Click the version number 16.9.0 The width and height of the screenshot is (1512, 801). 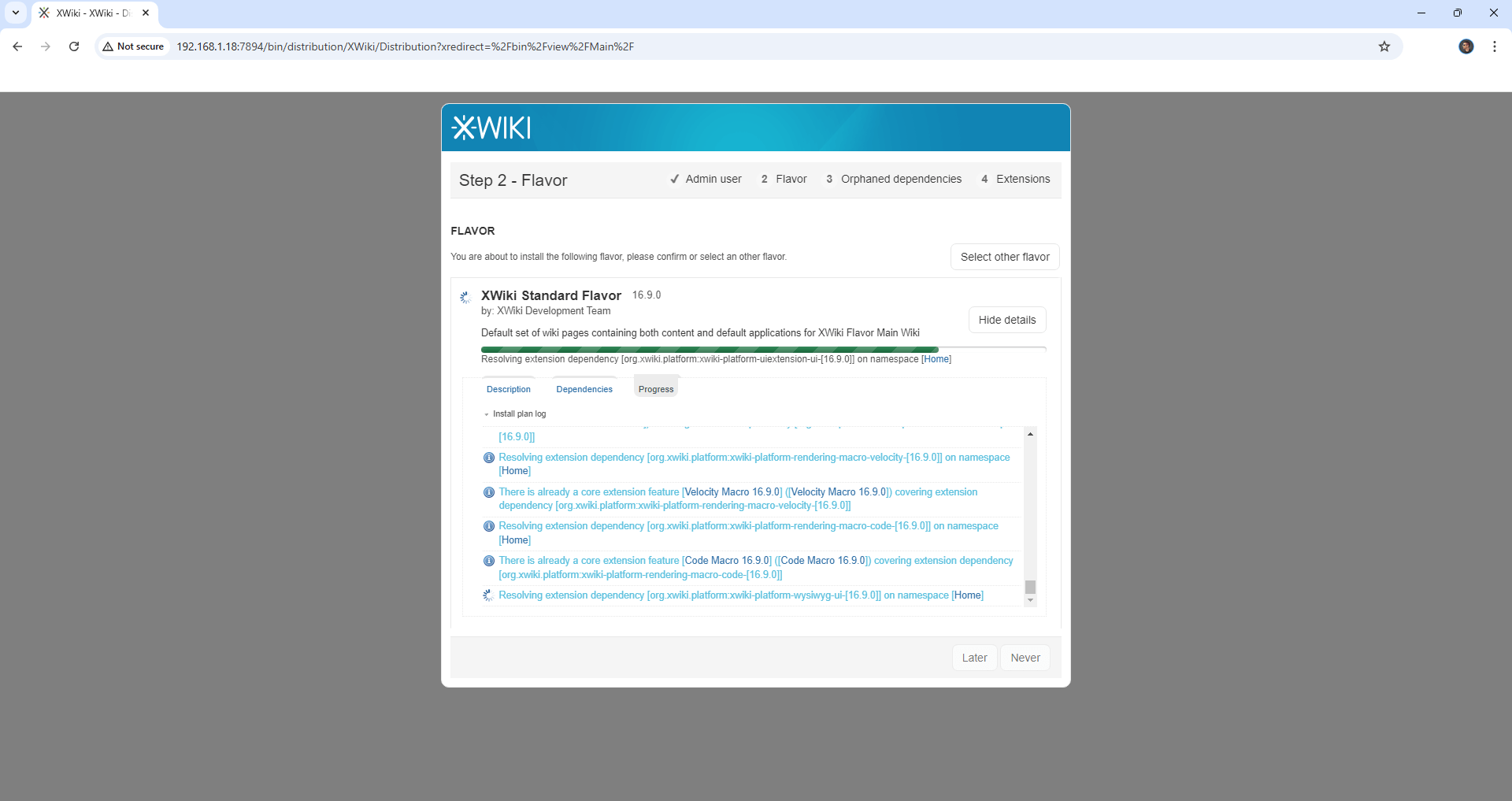point(647,295)
